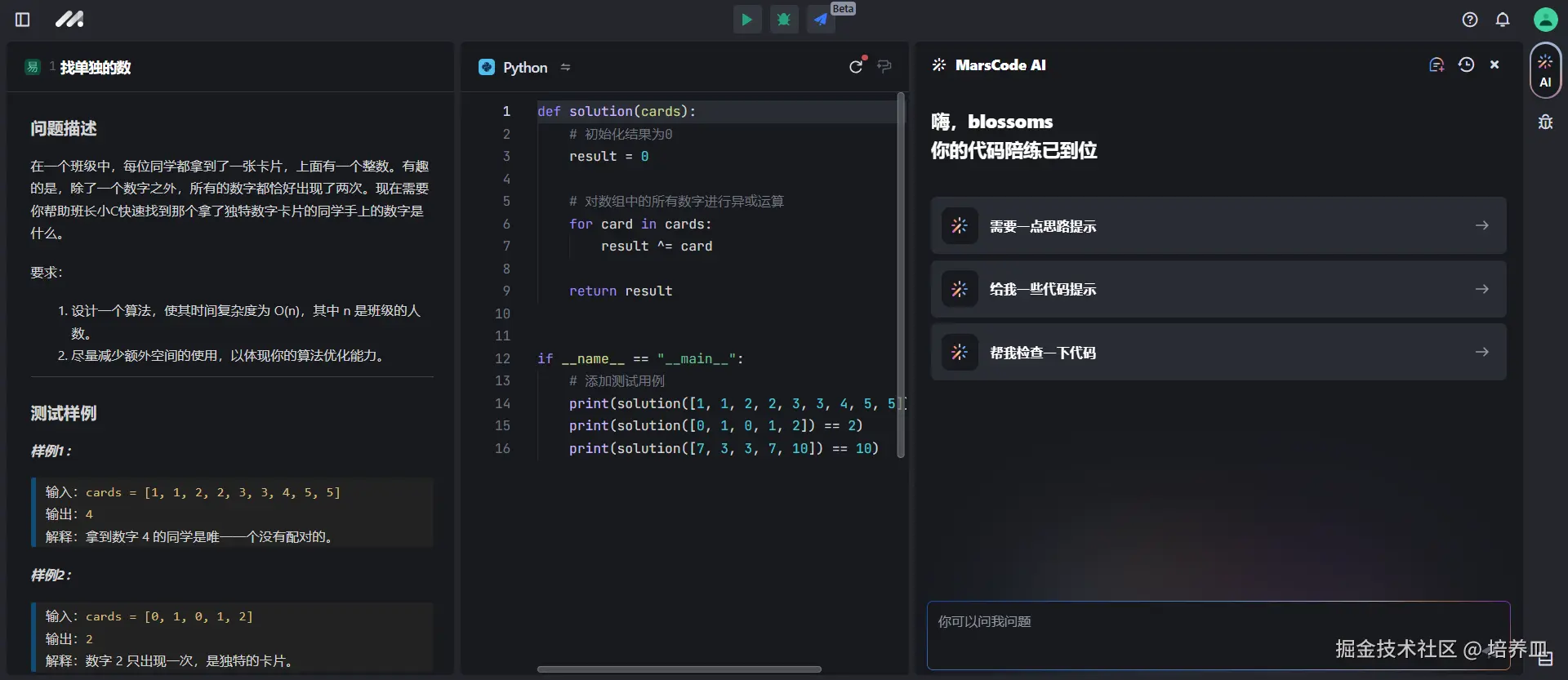Image resolution: width=1568 pixels, height=680 pixels.
Task: Click the print line testing [0, 1, 0, 1, 2]
Action: pyautogui.click(x=715, y=425)
